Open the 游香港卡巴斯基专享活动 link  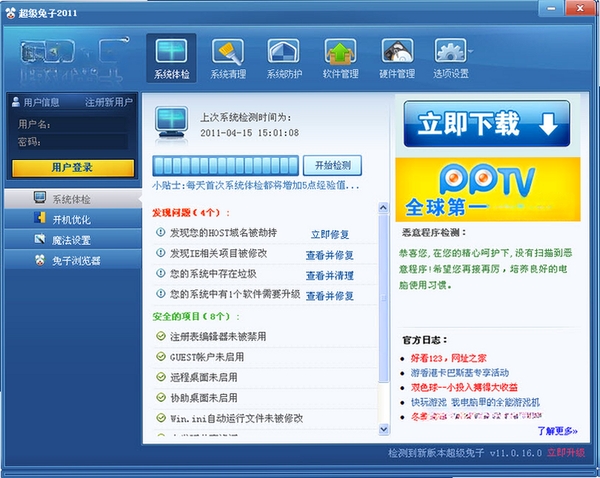pos(460,373)
